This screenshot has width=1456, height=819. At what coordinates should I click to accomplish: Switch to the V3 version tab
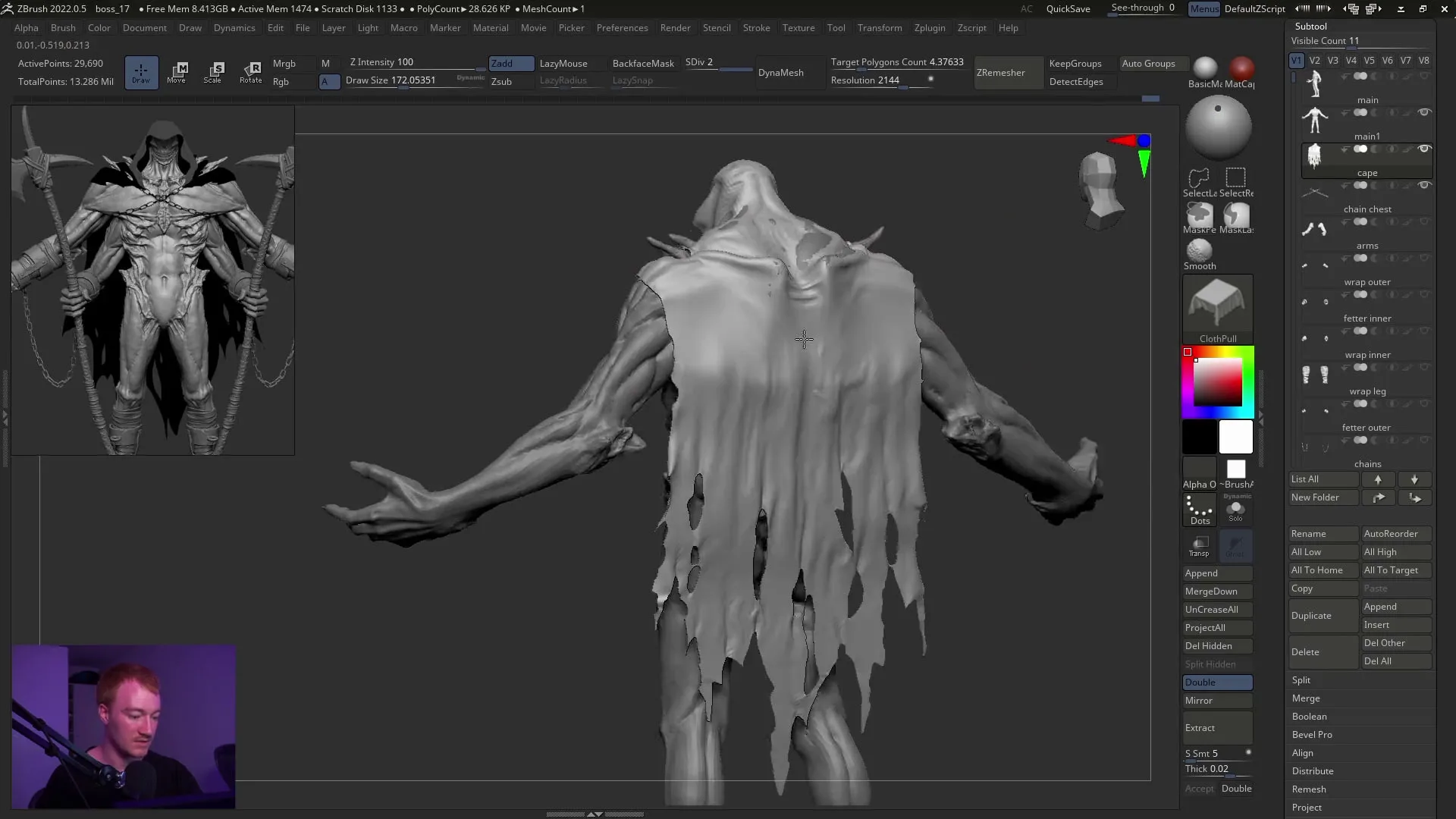[1333, 60]
